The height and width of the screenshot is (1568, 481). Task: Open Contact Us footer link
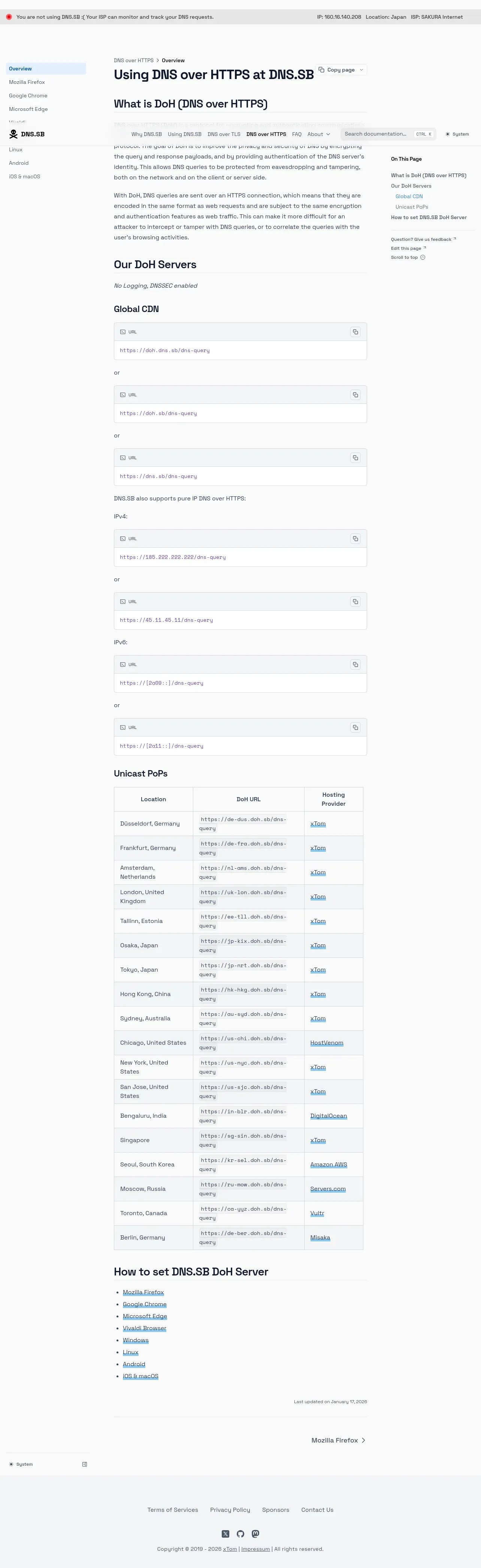(x=317, y=1510)
